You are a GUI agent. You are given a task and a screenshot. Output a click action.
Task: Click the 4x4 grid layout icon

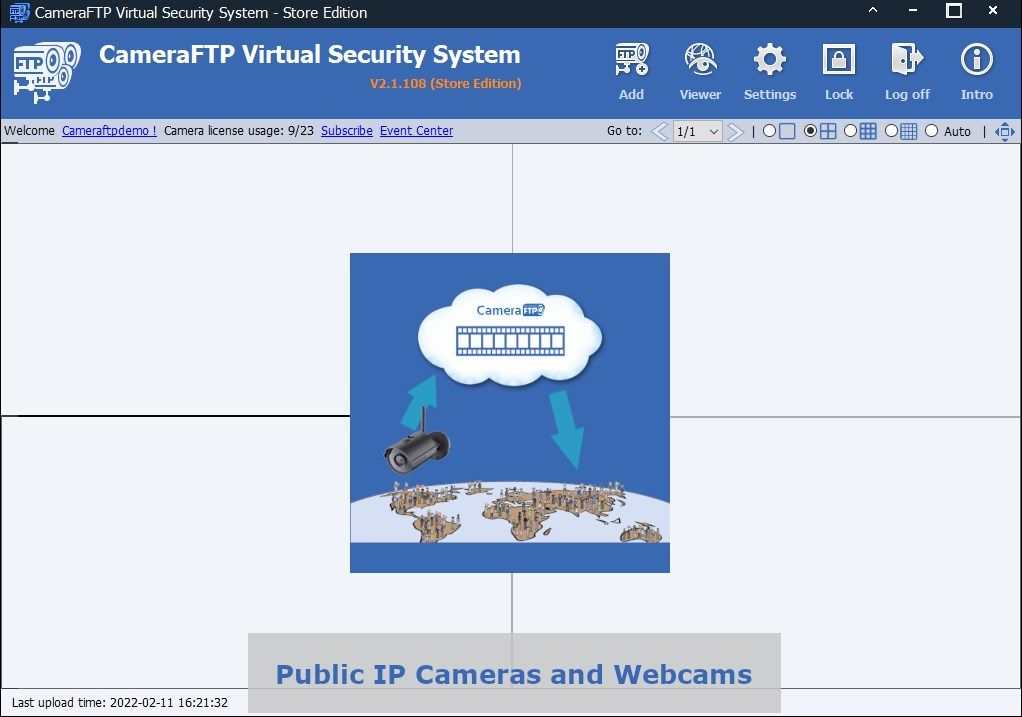pos(909,132)
